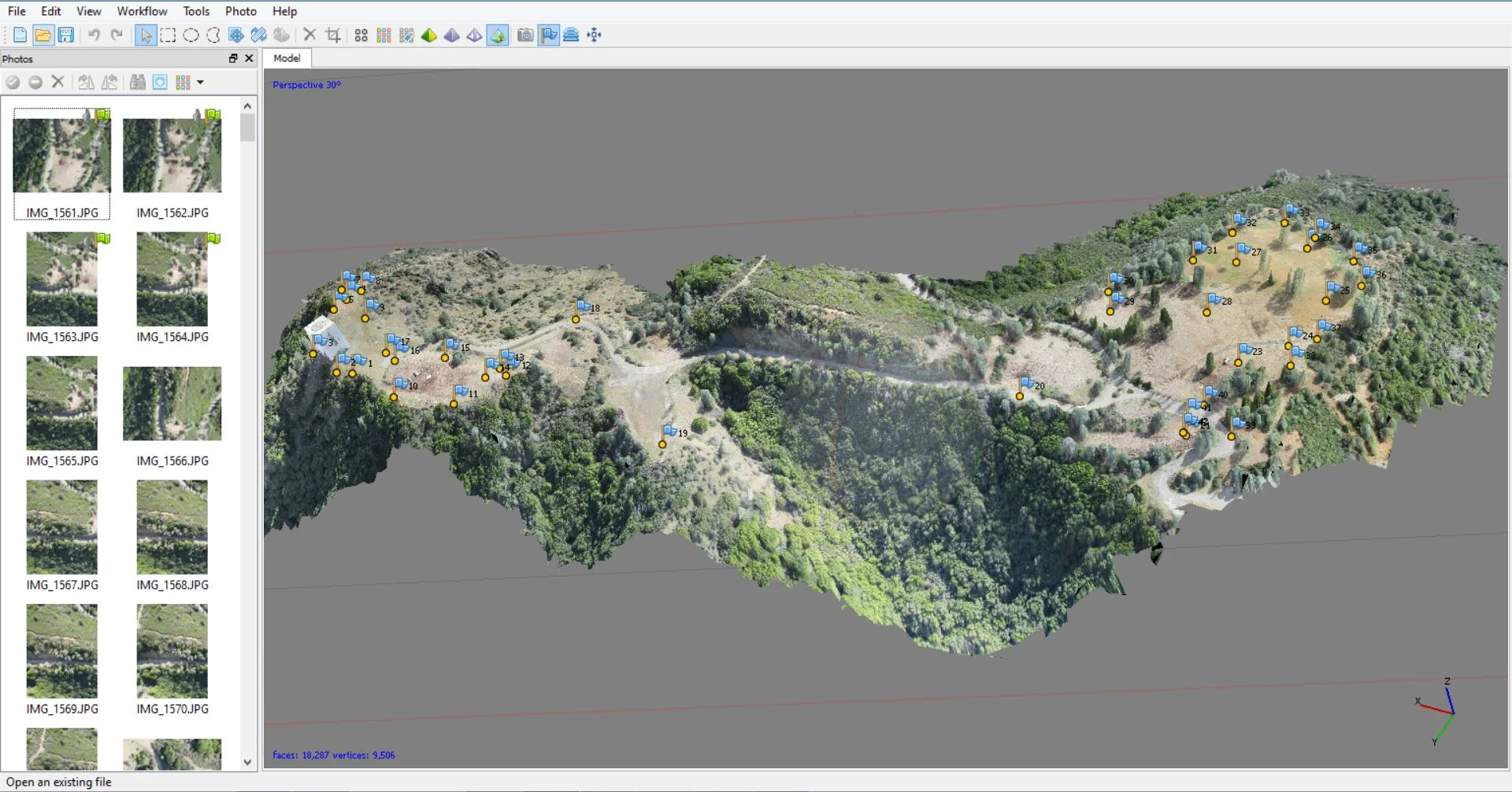
Task: Click the Change View grid icon in Photos panel
Action: point(183,82)
